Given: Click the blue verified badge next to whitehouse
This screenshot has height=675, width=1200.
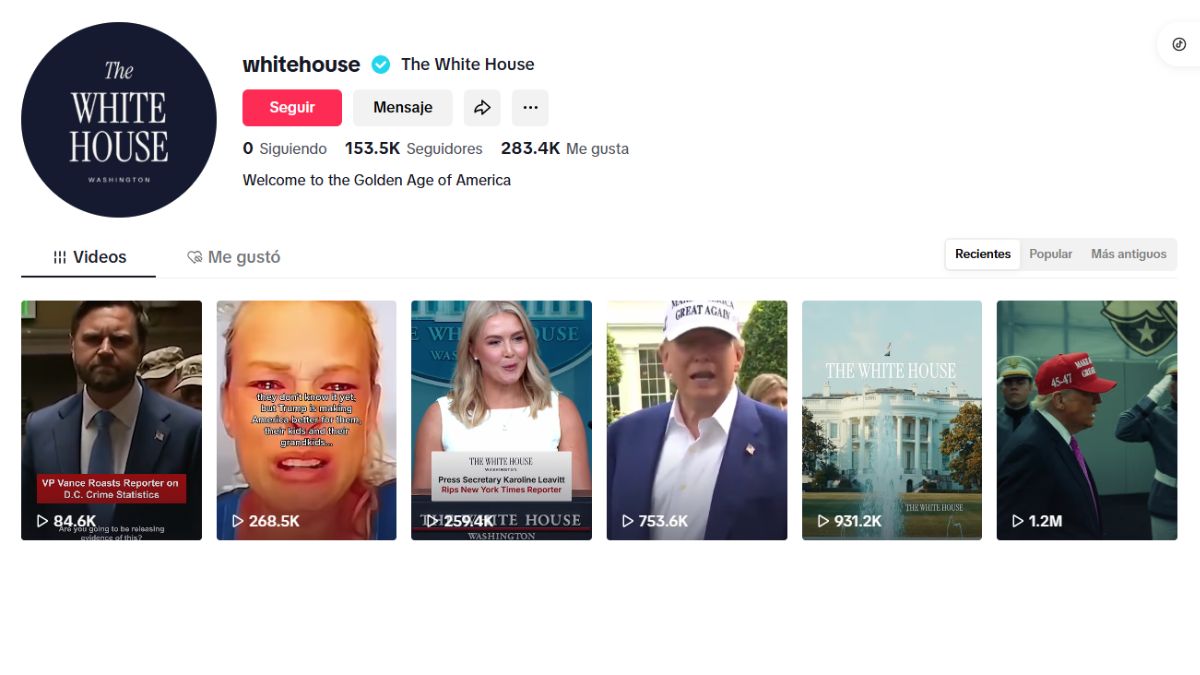Looking at the screenshot, I should pyautogui.click(x=381, y=65).
